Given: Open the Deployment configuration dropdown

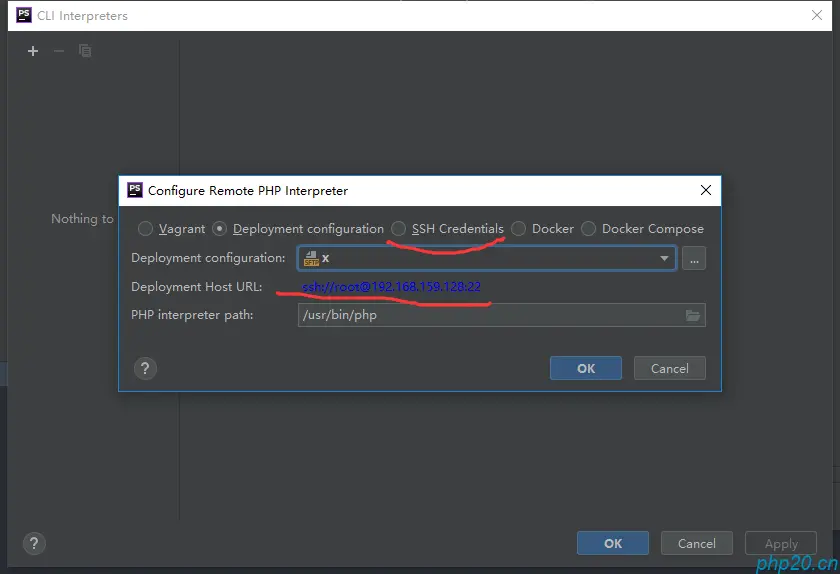Looking at the screenshot, I should coord(486,258).
